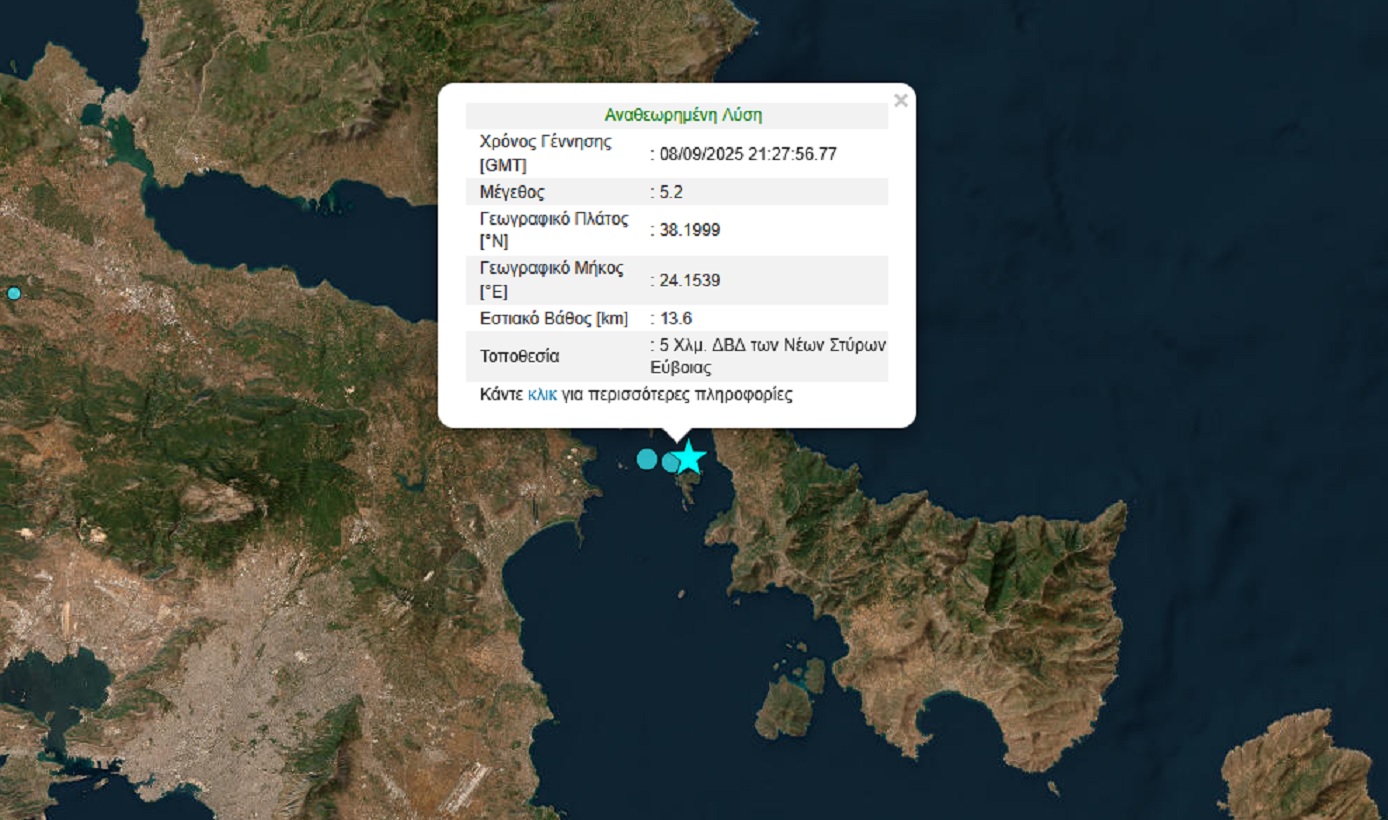This screenshot has height=820, width=1388.
Task: Click the latitude value 38.1999
Action: [x=688, y=230]
